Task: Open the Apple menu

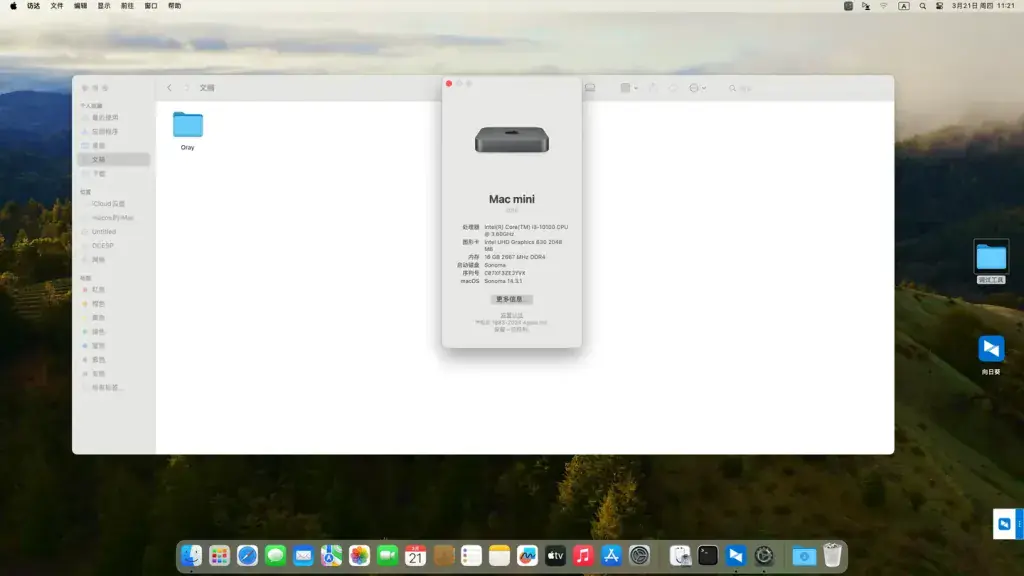Action: tap(13, 6)
